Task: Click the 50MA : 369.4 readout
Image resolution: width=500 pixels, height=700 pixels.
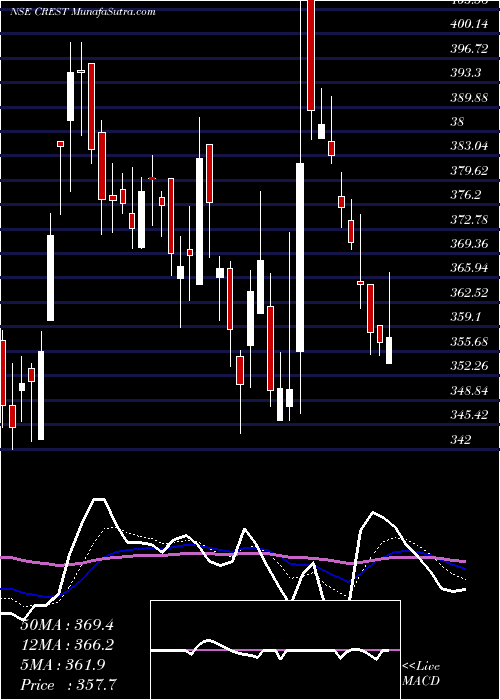Action: [67, 625]
